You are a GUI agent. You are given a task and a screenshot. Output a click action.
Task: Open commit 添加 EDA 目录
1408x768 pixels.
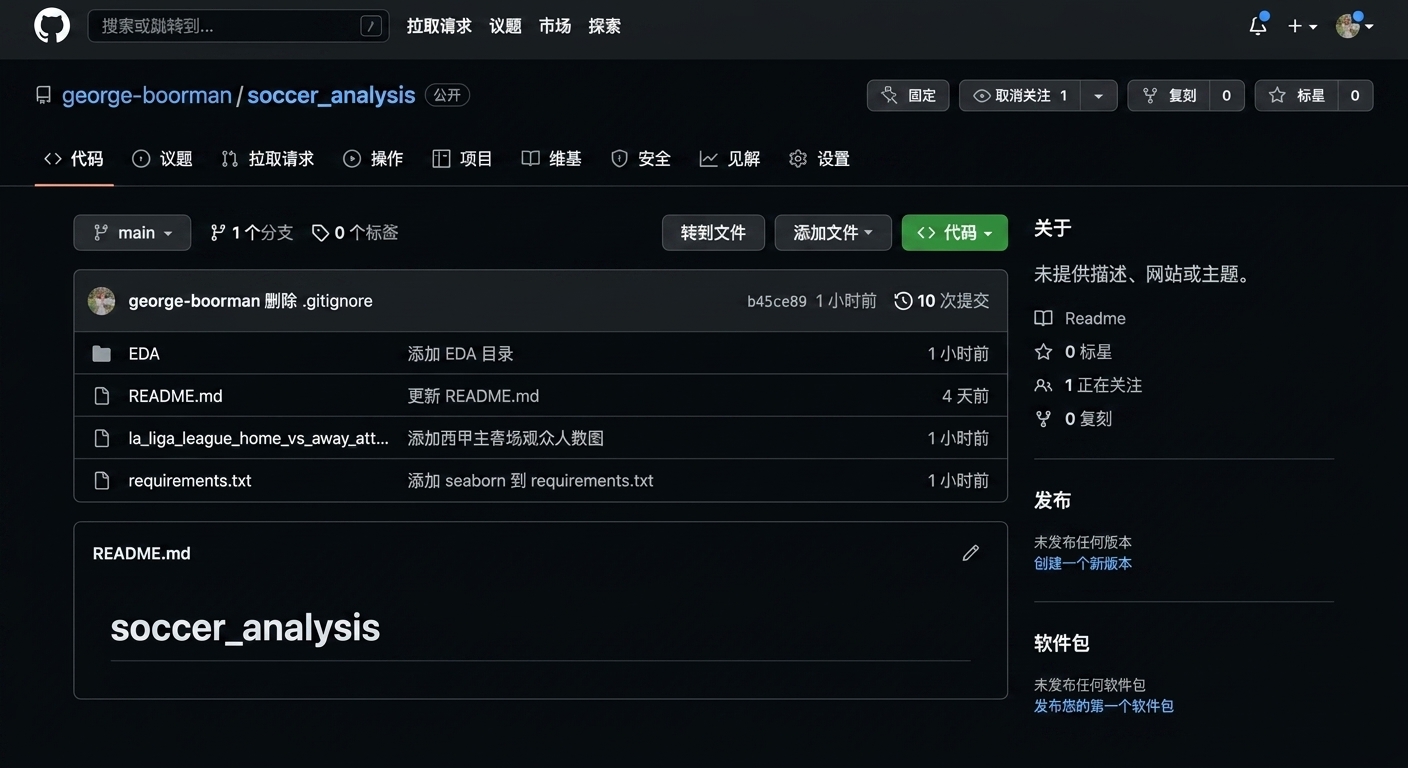[460, 354]
